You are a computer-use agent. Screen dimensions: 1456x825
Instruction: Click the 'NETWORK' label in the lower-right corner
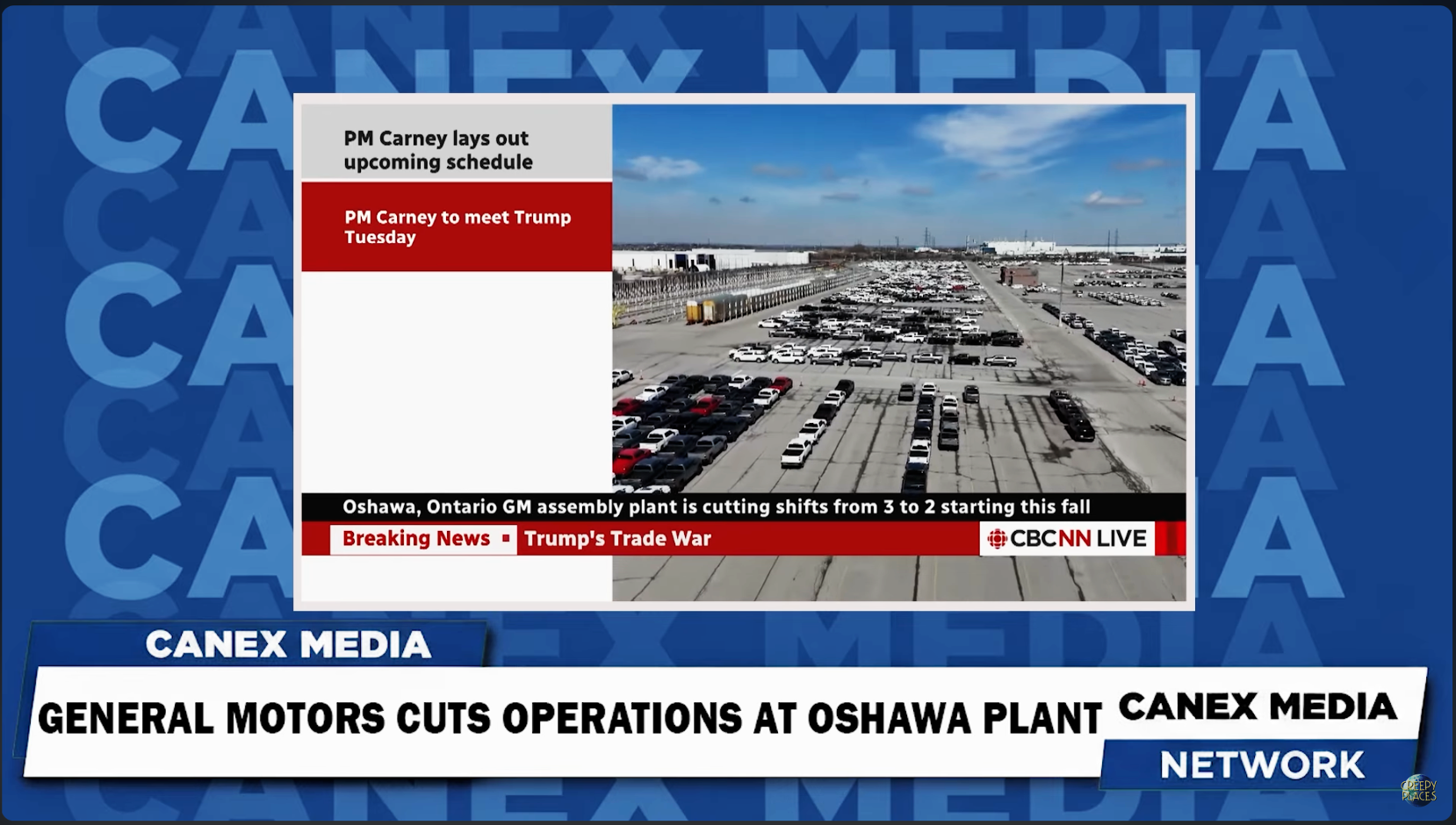[1262, 765]
